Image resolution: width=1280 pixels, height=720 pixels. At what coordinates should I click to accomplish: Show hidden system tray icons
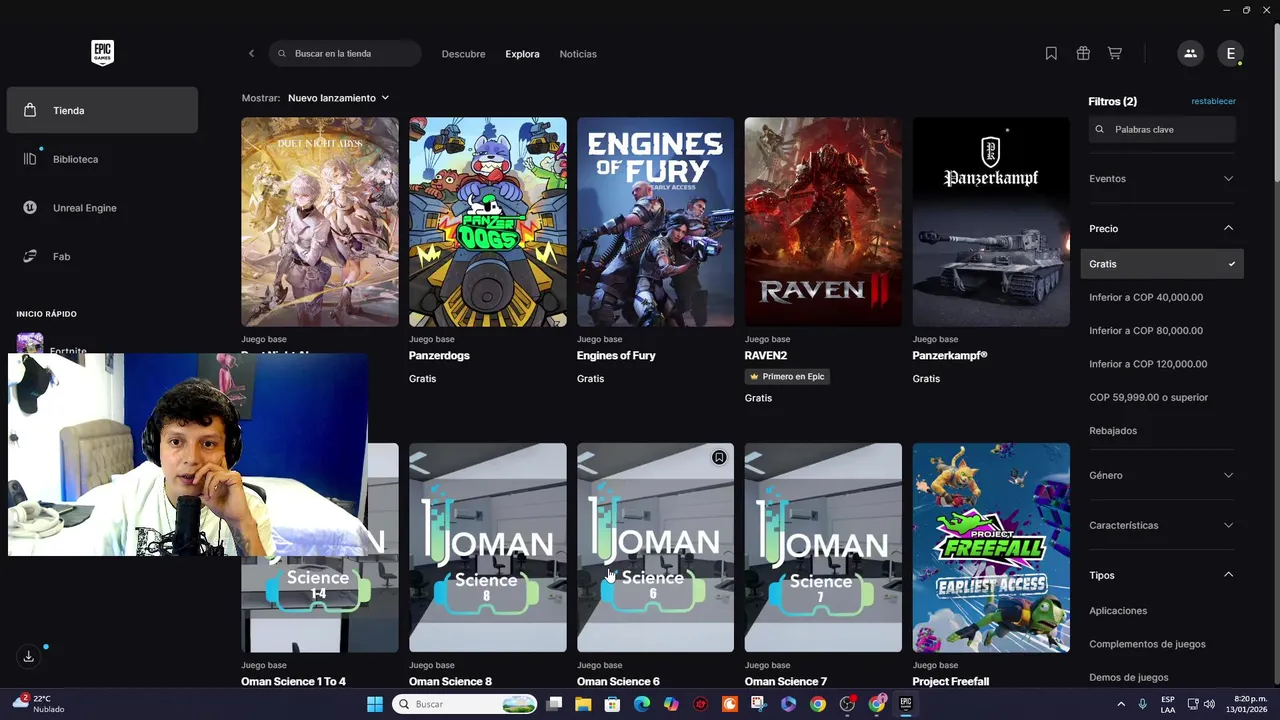(1120, 704)
